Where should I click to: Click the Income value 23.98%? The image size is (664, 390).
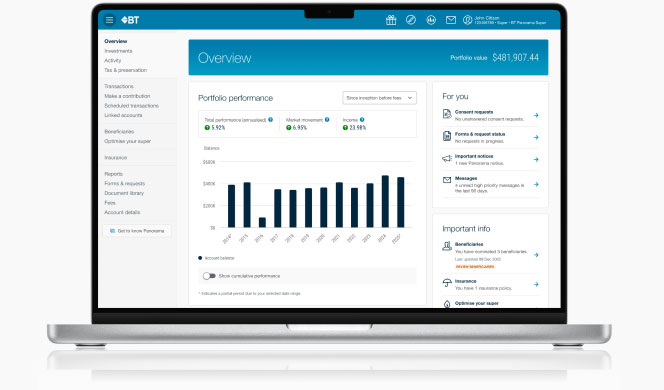coord(357,127)
